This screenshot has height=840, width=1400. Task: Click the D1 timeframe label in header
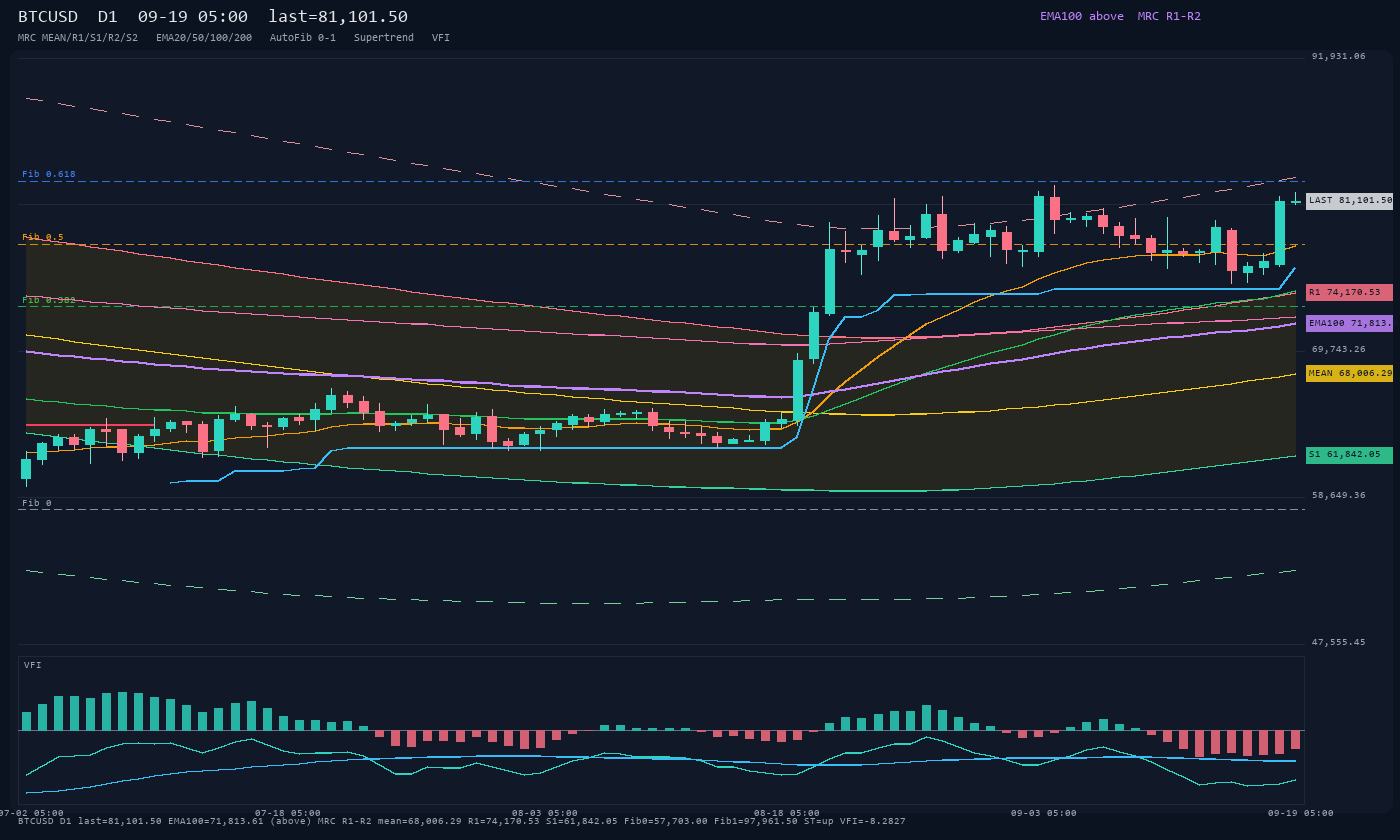[108, 17]
